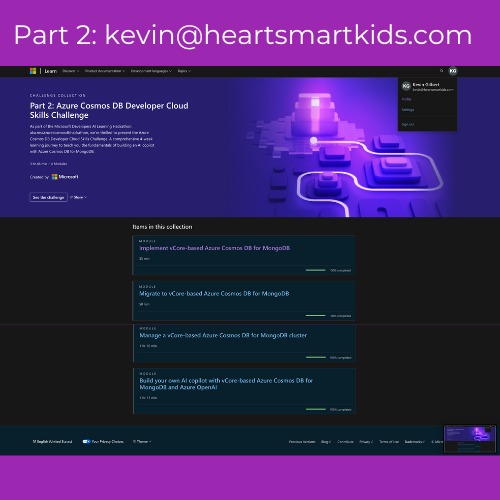
Task: Open the Privacy footer link
Action: (x=366, y=442)
